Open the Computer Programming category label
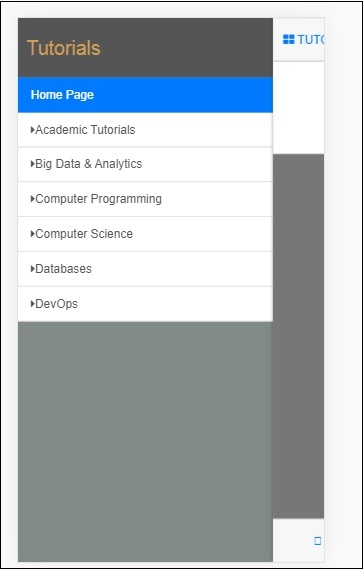The image size is (363, 570). tap(98, 199)
